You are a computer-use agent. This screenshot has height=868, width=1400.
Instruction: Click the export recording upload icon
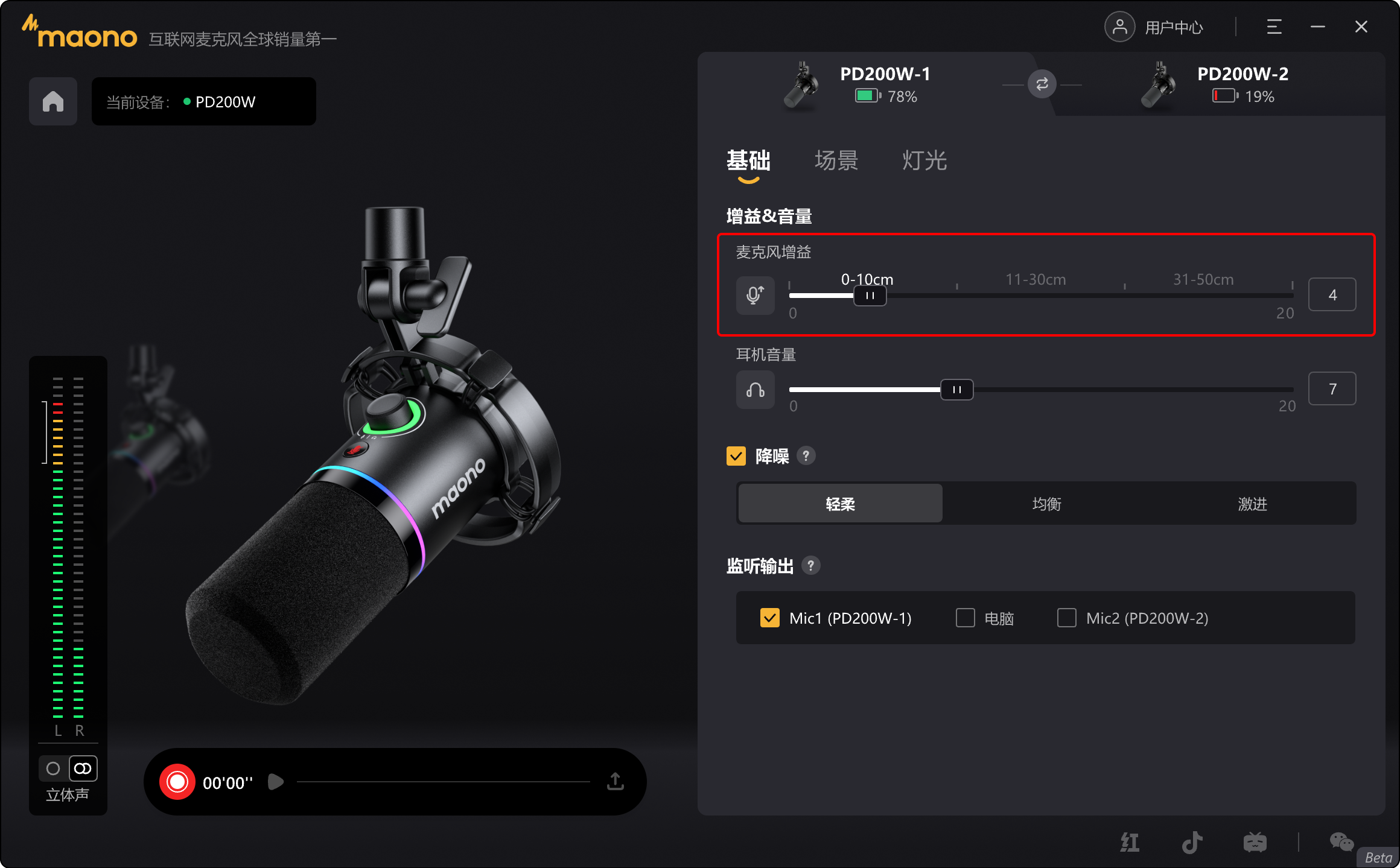click(x=615, y=782)
